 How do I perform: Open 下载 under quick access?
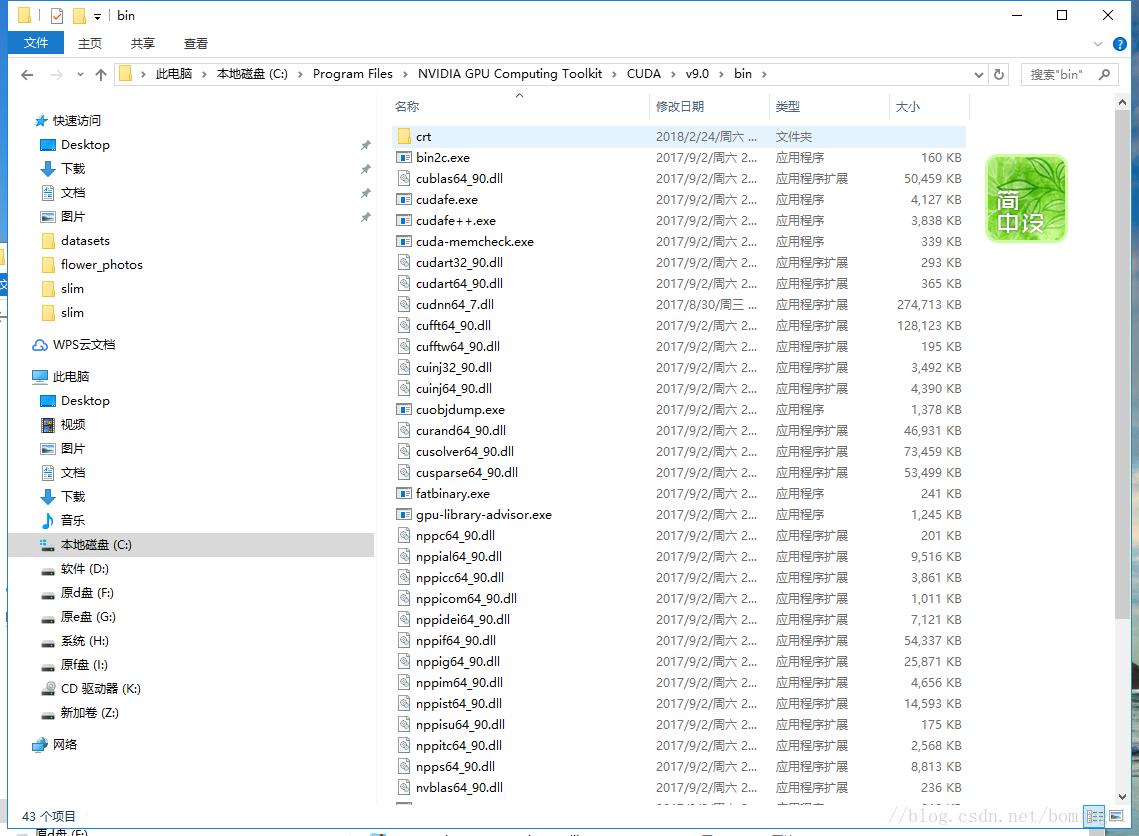[x=73, y=169]
